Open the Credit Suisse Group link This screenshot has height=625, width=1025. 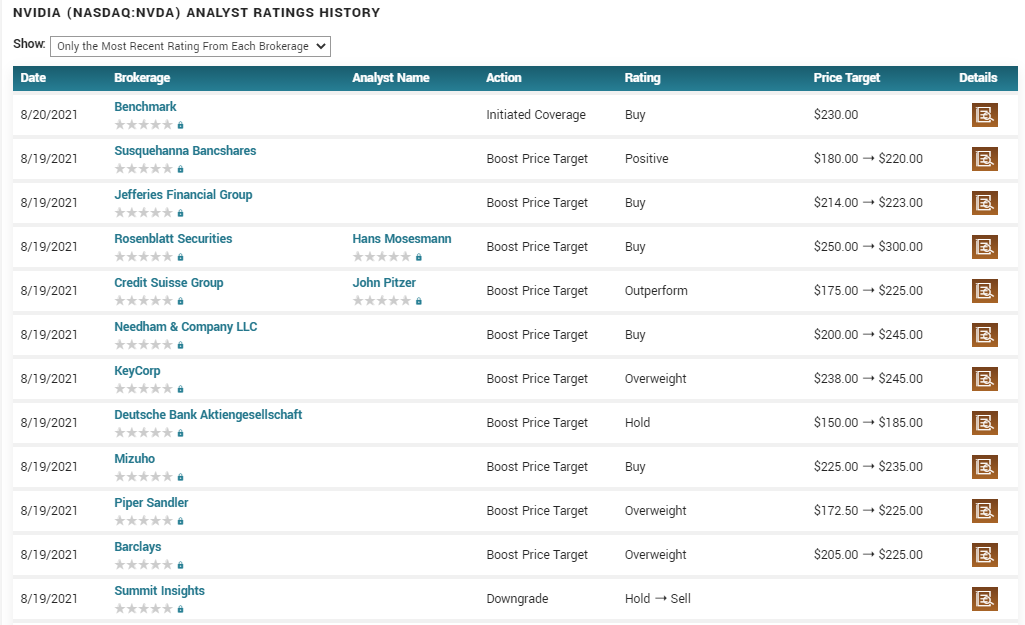(169, 282)
